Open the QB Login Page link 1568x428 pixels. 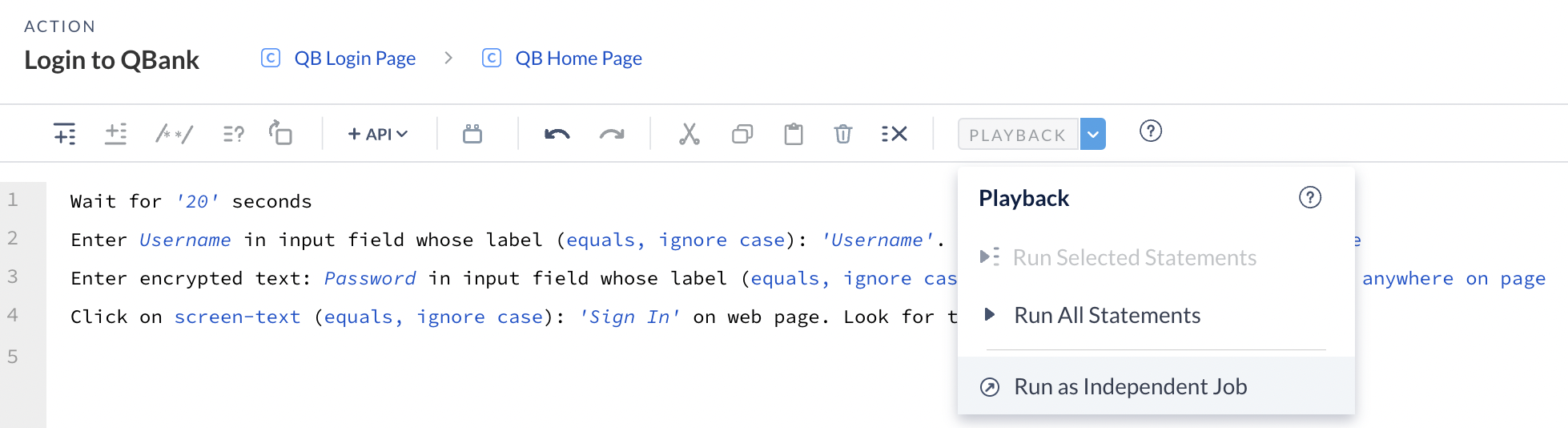[x=355, y=59]
